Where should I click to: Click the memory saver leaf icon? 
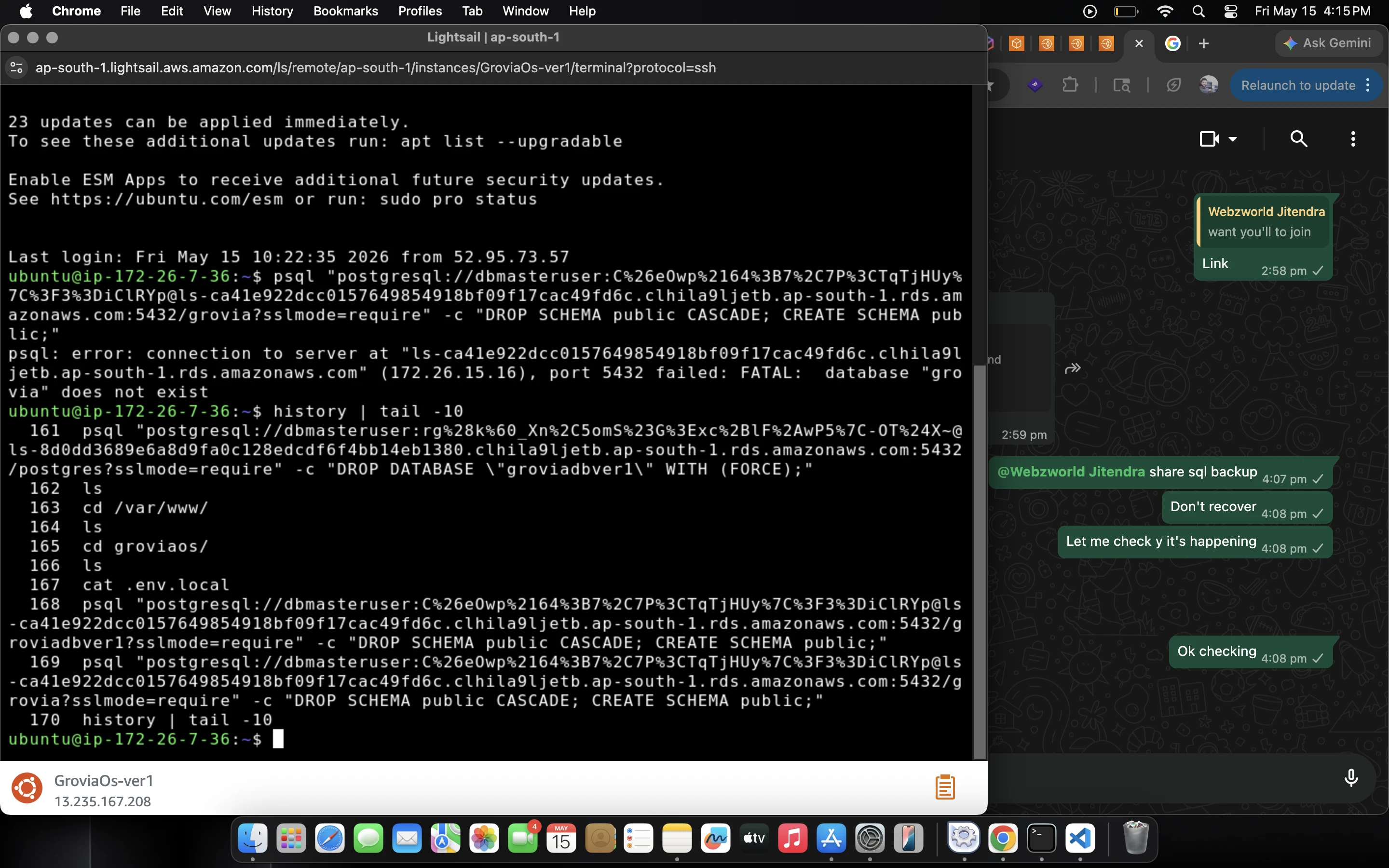1174,85
